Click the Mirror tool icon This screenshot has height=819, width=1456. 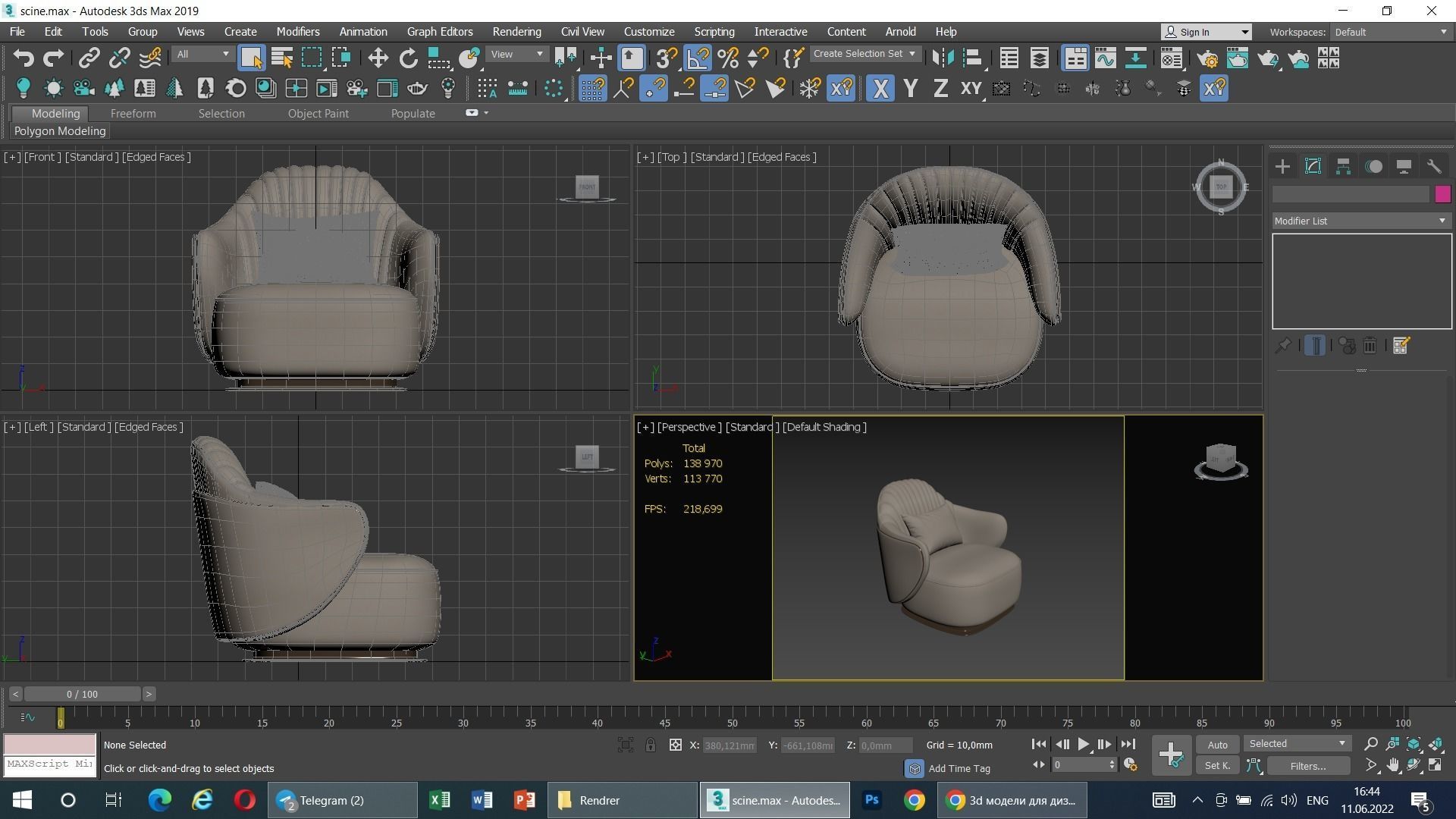942,58
